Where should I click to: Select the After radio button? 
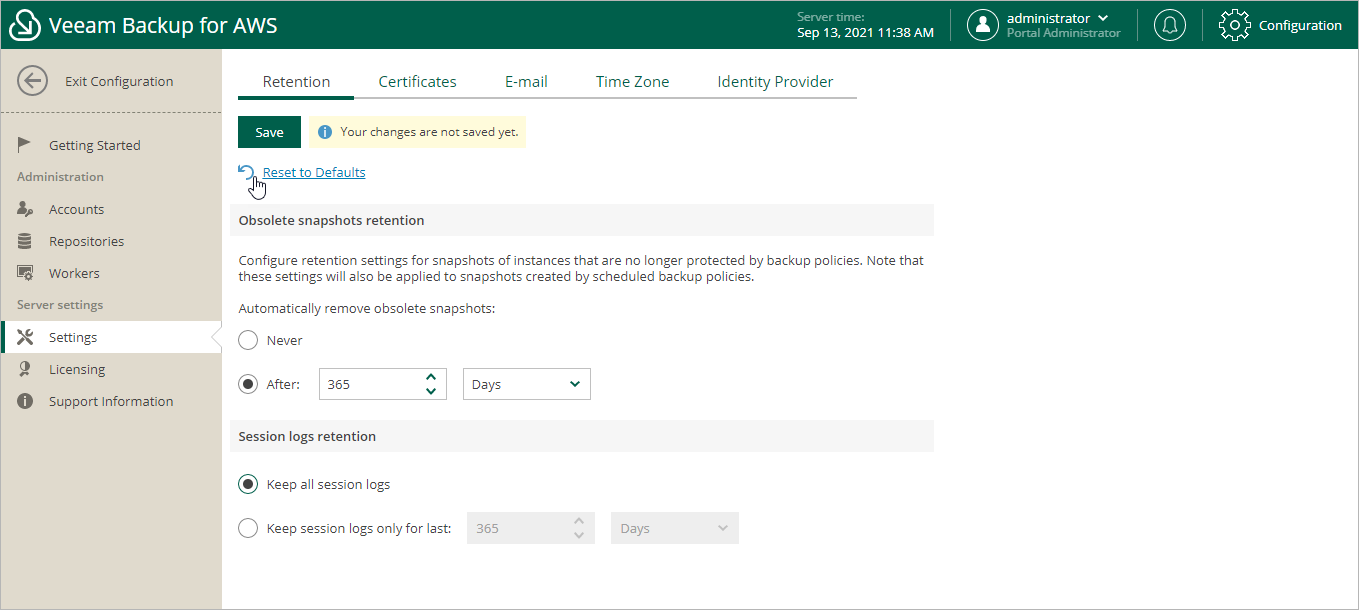pyautogui.click(x=248, y=384)
